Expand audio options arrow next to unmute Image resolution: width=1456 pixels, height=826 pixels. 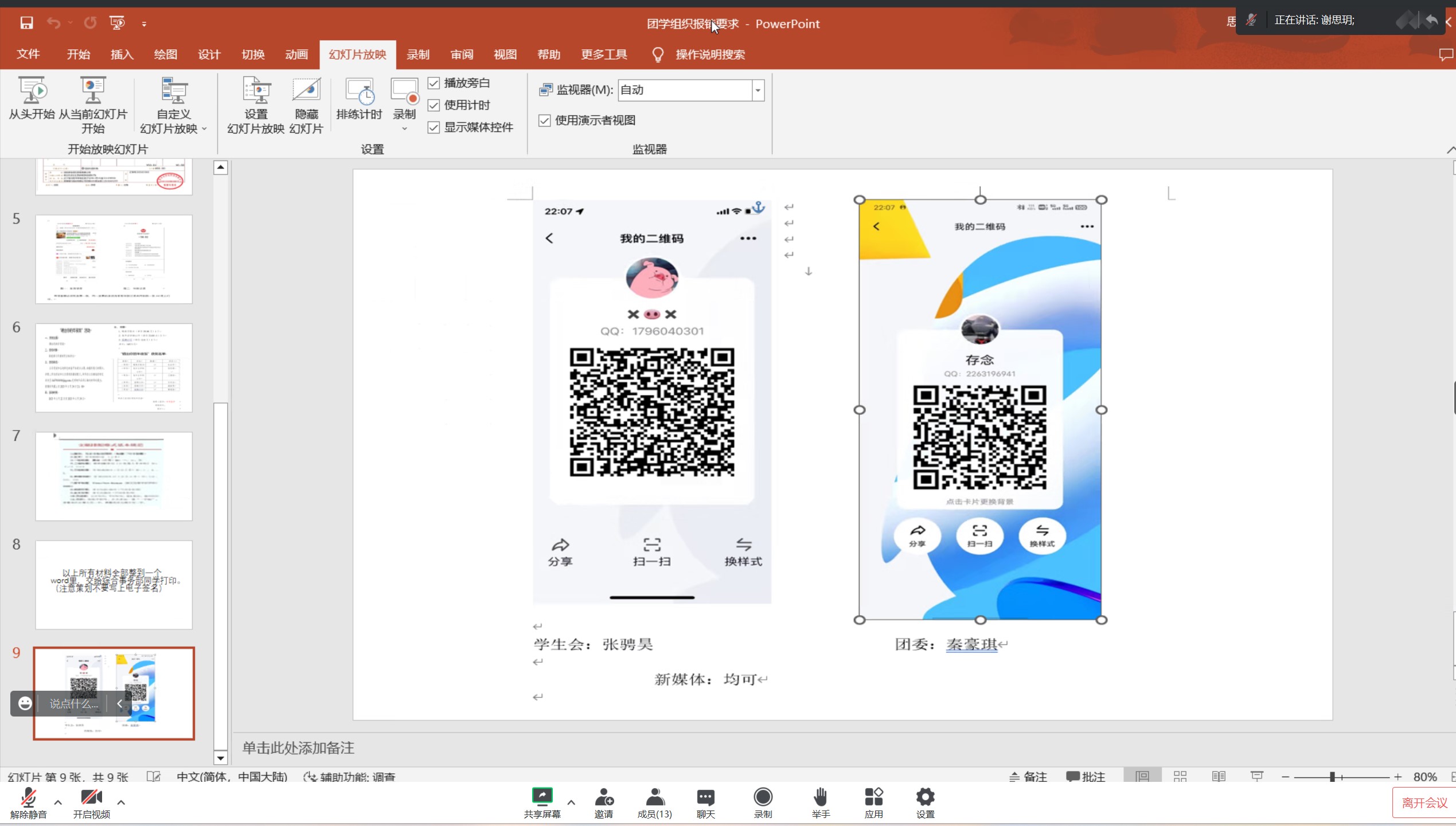click(x=58, y=802)
